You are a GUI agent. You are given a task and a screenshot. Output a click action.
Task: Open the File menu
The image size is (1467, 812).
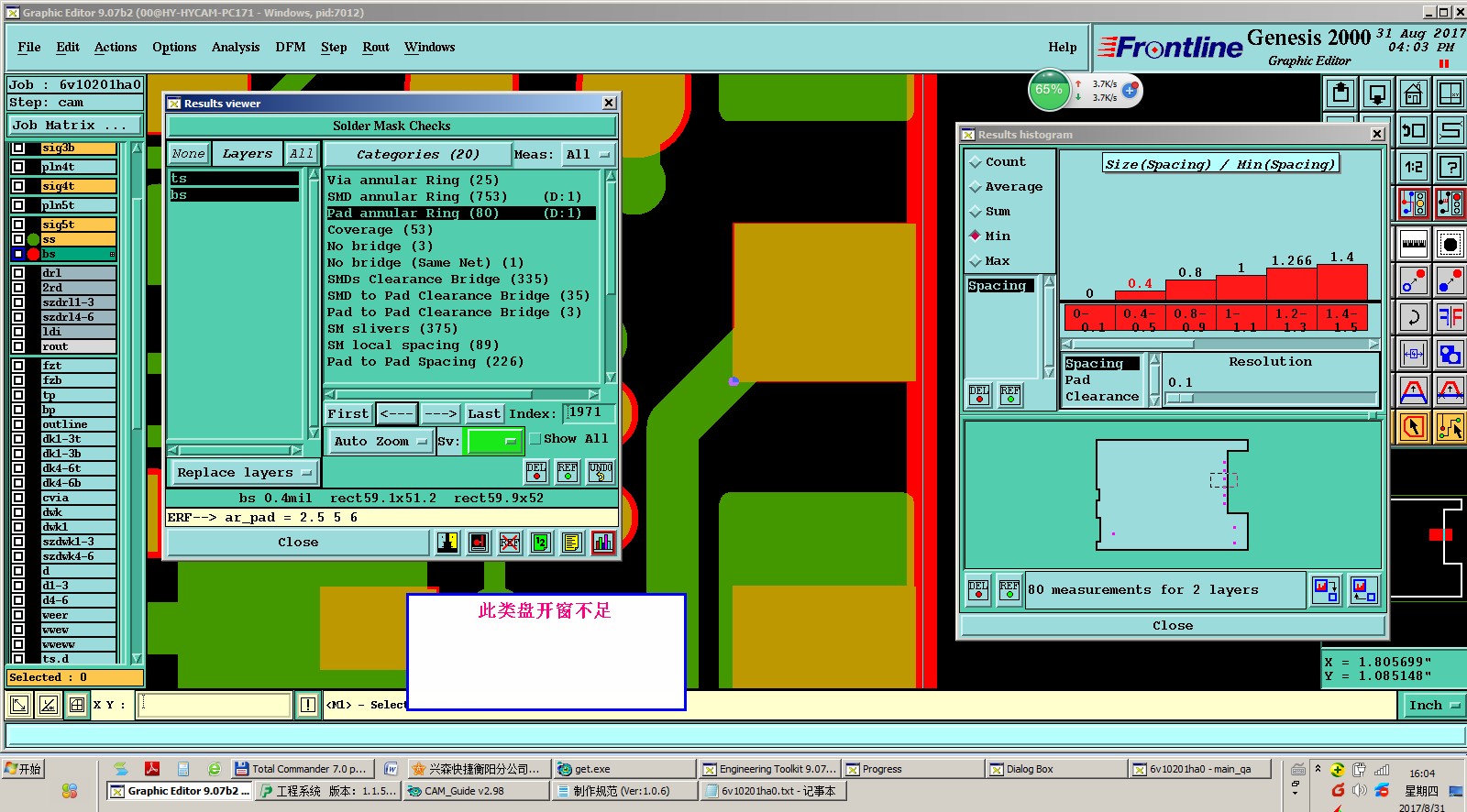click(29, 47)
